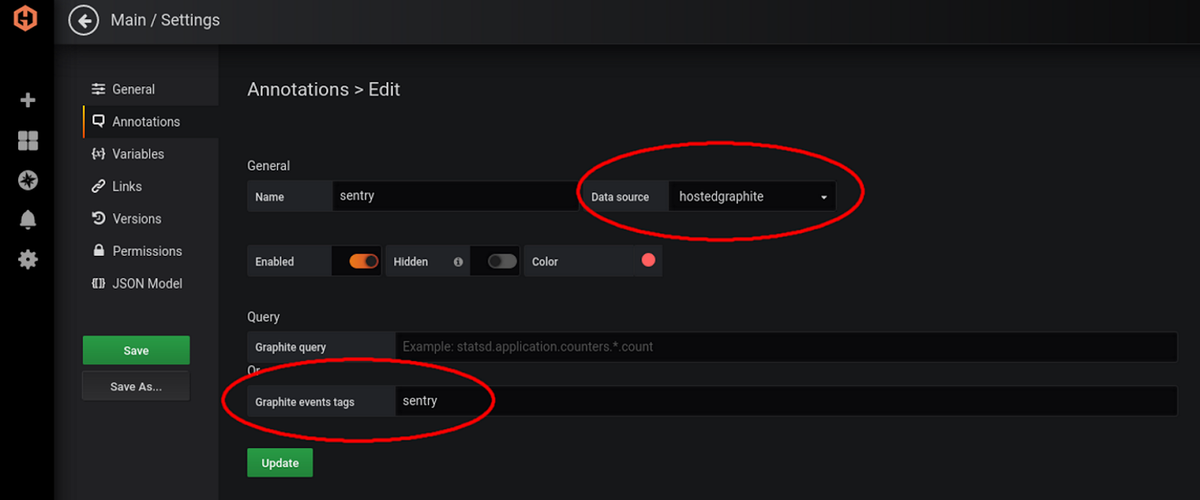This screenshot has width=1200, height=500.
Task: Click the Hidden info tooltip icon
Action: pos(458,262)
